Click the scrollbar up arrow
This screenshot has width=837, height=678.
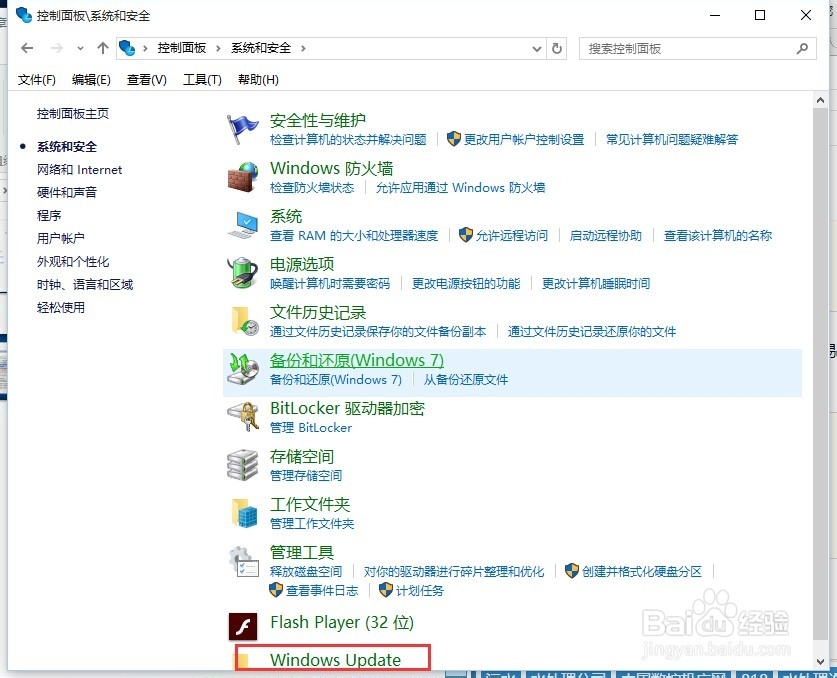tap(820, 100)
